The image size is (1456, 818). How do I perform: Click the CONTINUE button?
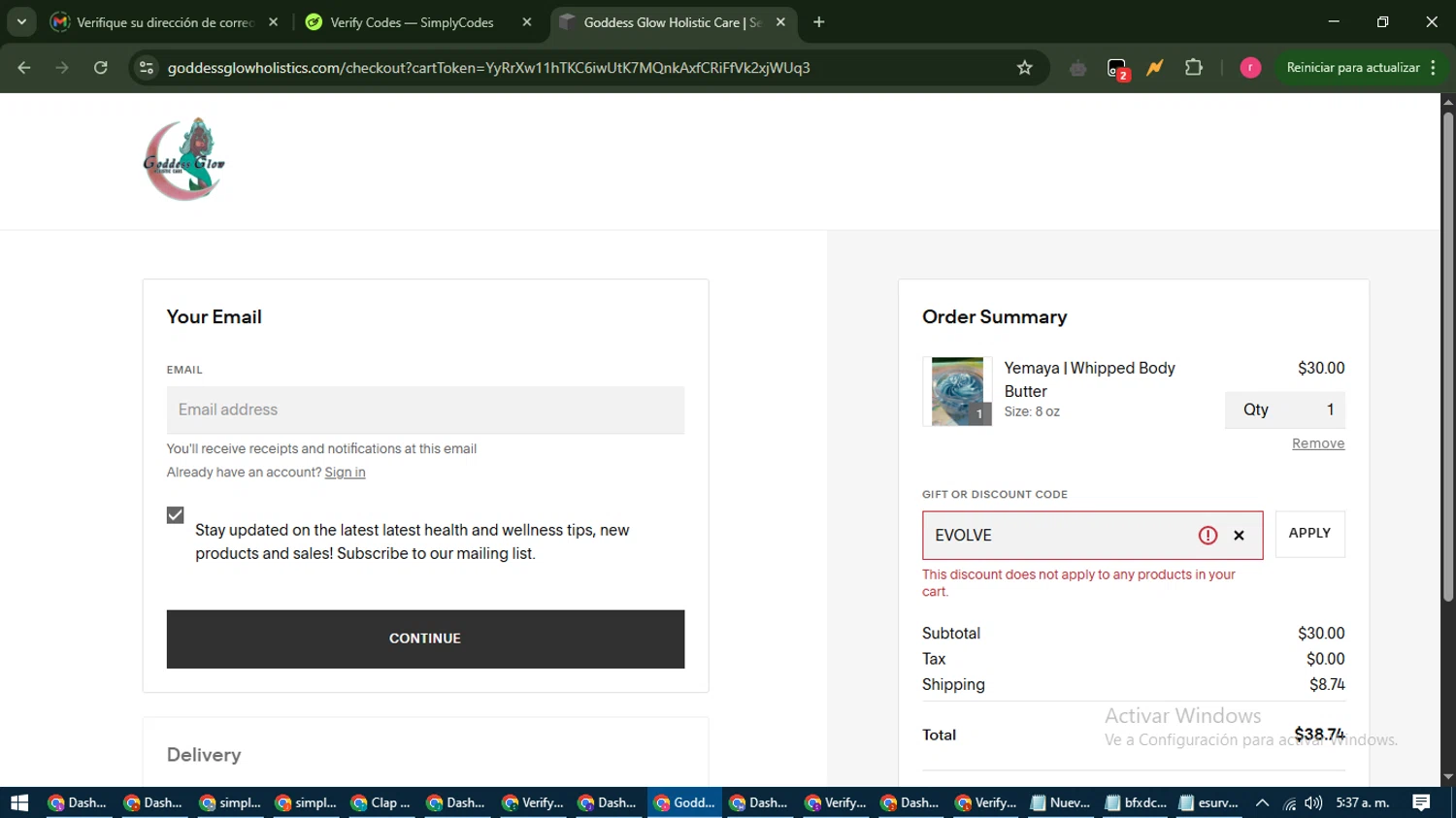[x=425, y=638]
